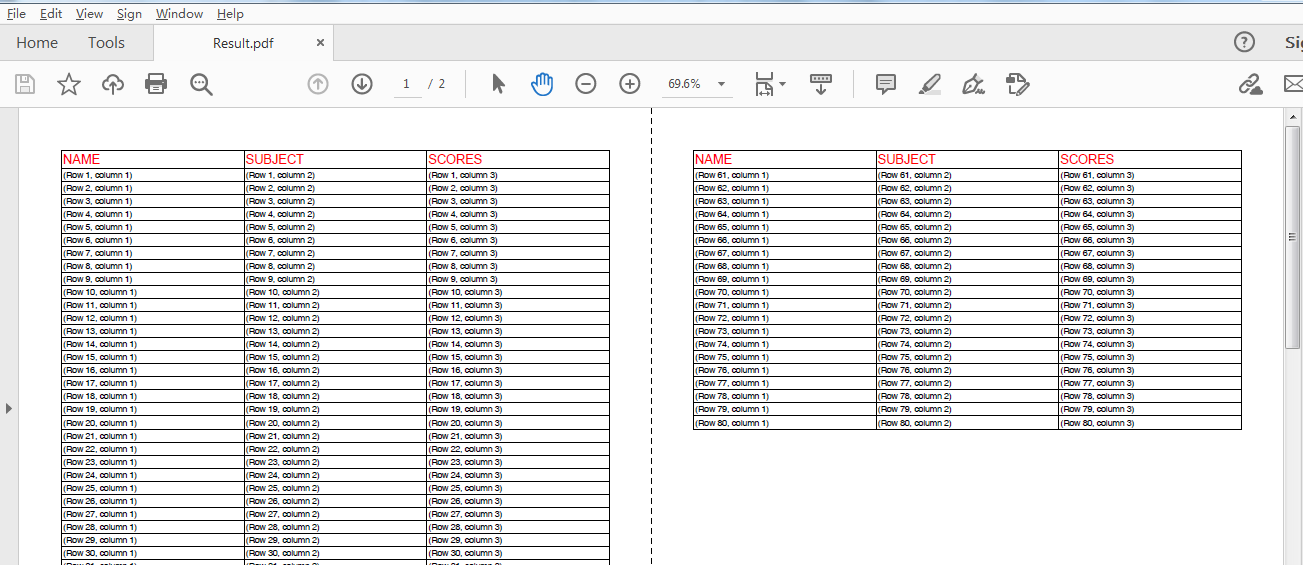Image resolution: width=1303 pixels, height=565 pixels.
Task: Click the page number input field
Action: tap(406, 84)
